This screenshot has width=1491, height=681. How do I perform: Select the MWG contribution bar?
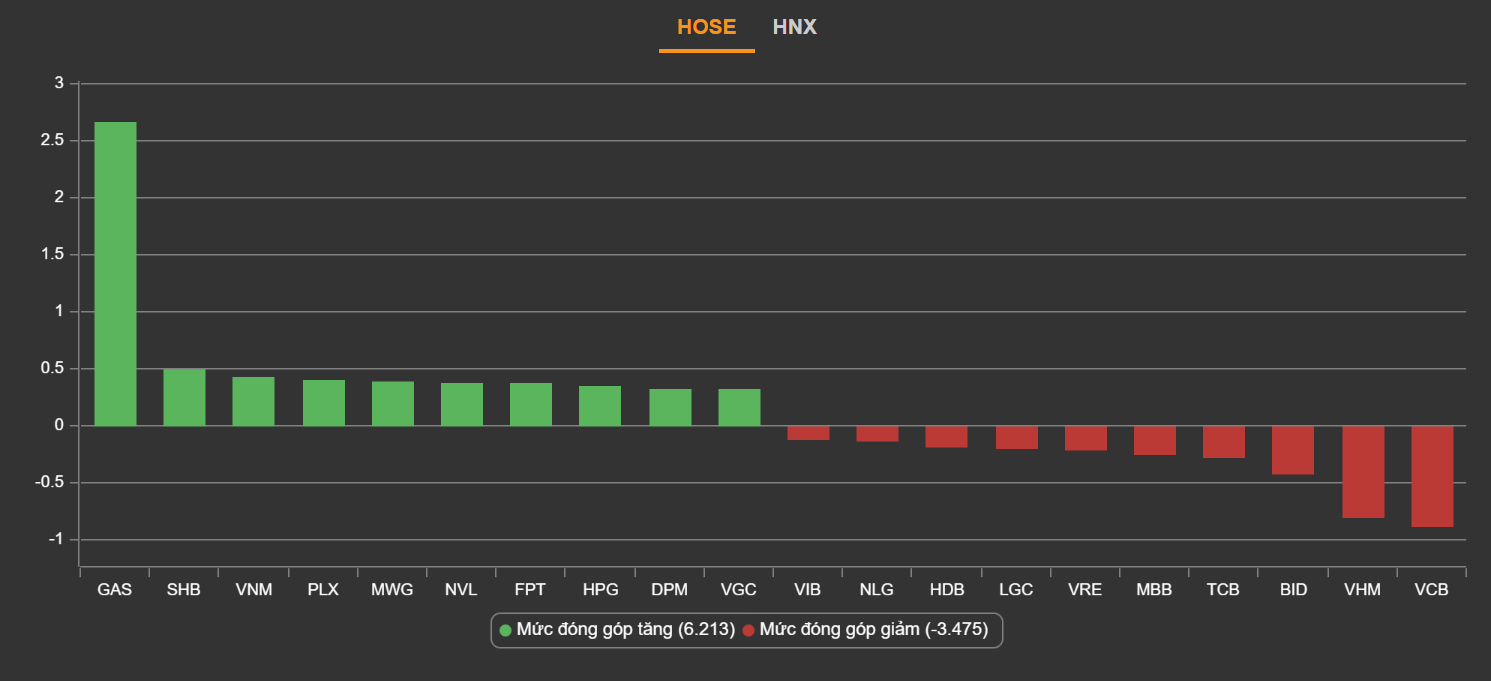pos(392,404)
